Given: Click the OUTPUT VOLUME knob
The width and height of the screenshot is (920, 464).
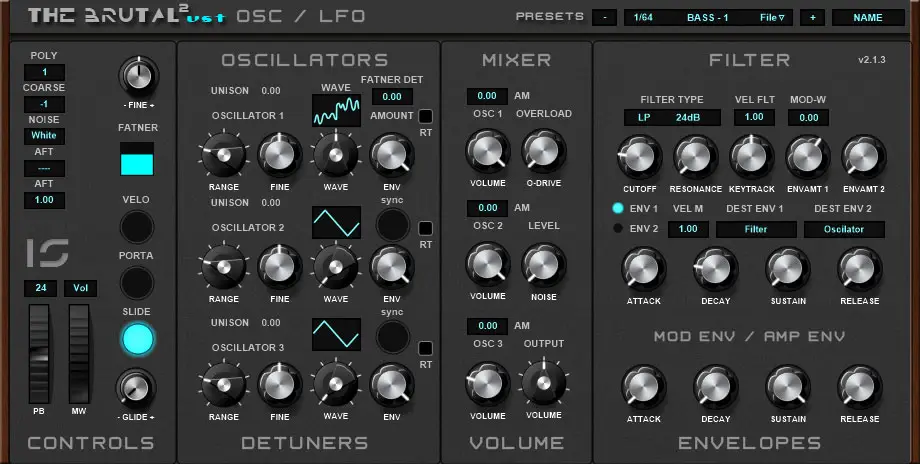Looking at the screenshot, I should point(544,383).
